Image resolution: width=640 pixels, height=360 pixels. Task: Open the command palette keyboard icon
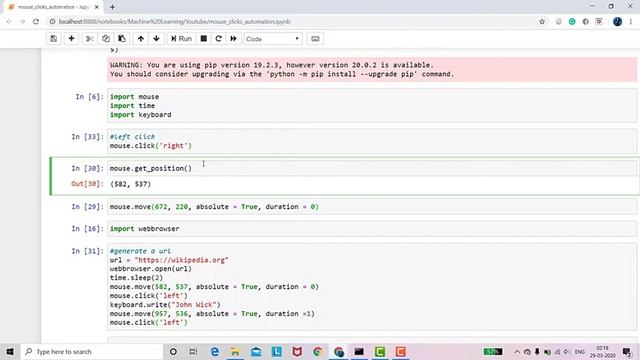315,39
